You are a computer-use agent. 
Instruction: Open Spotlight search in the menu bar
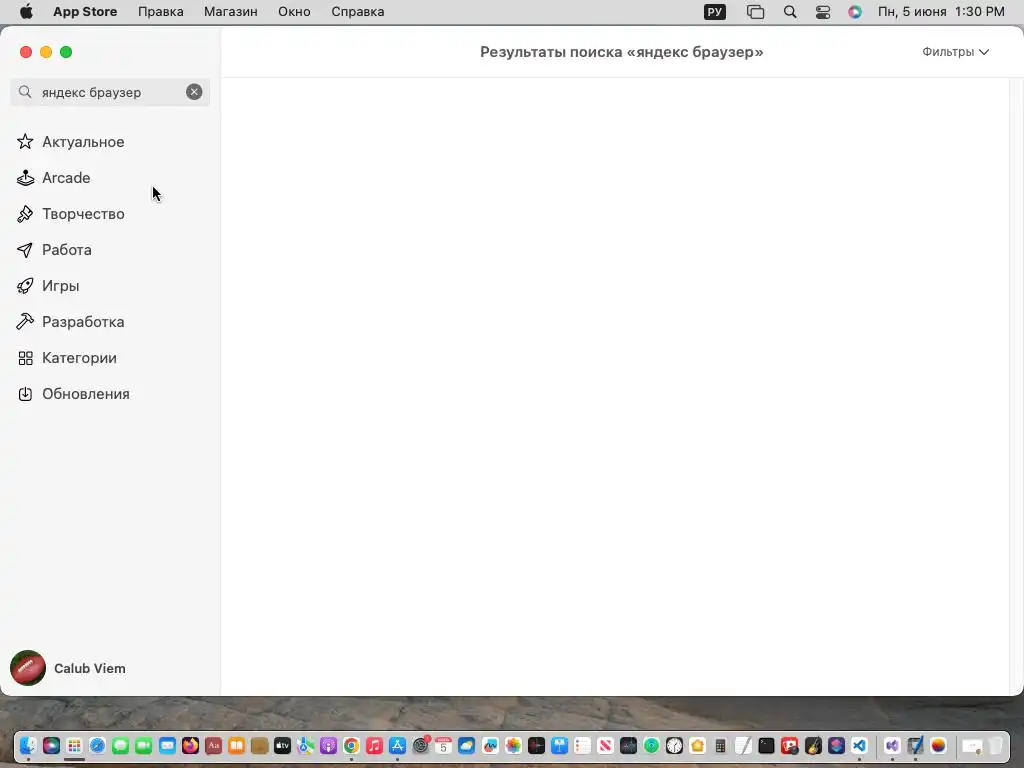coord(790,12)
